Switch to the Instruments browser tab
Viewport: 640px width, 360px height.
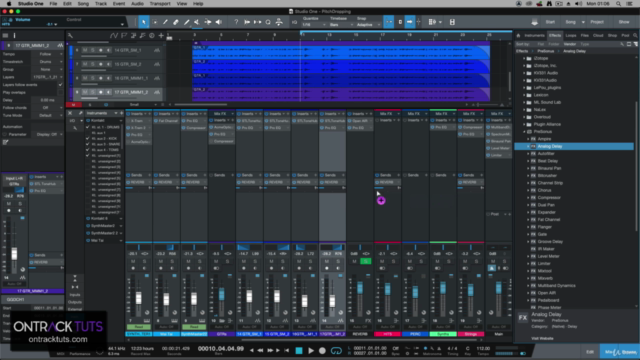tap(534, 36)
